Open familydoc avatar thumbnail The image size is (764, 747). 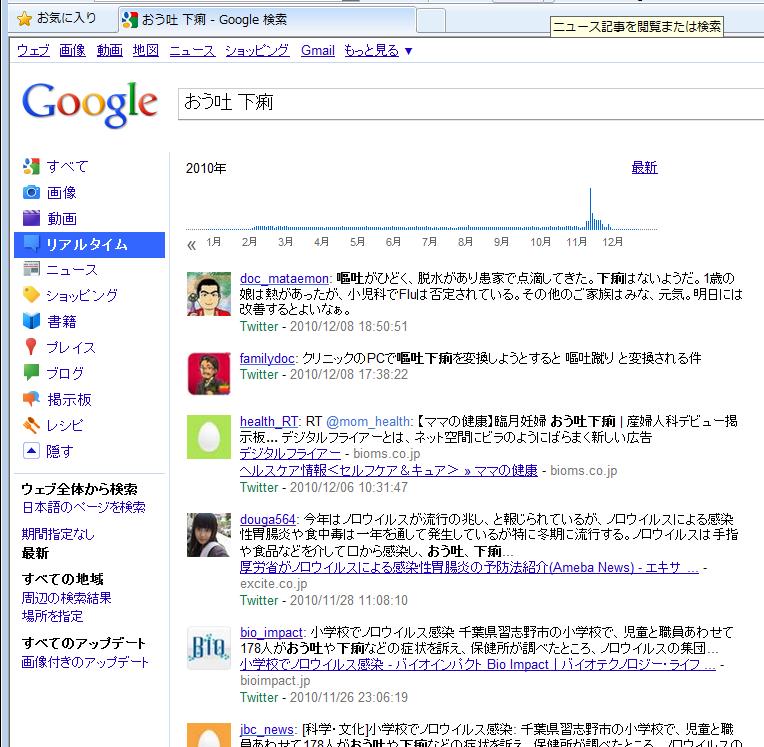coord(209,373)
